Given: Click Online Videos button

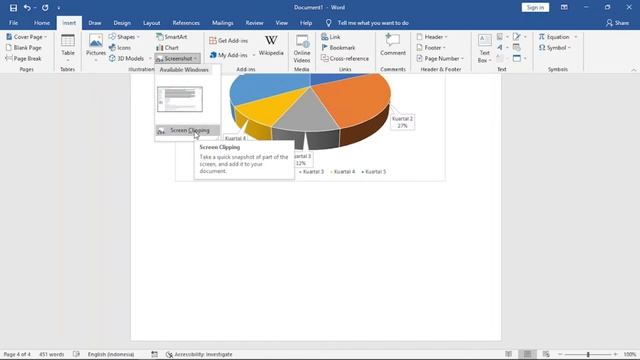Looking at the screenshot, I should click(302, 48).
